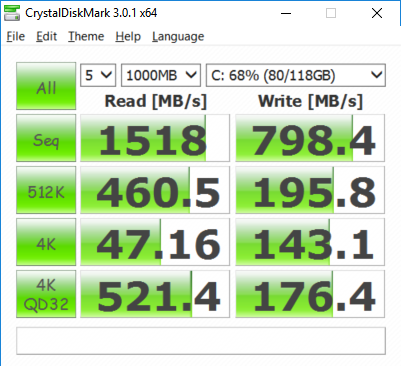
Task: Open the drive selector showing C: 68%
Action: (296, 75)
